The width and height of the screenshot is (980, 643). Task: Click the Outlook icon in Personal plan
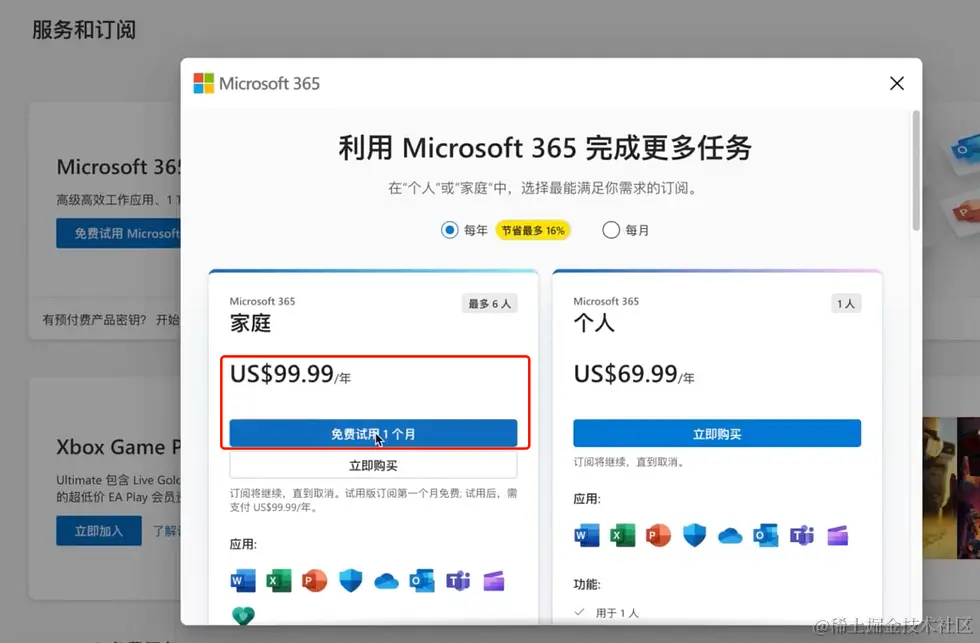tap(766, 536)
